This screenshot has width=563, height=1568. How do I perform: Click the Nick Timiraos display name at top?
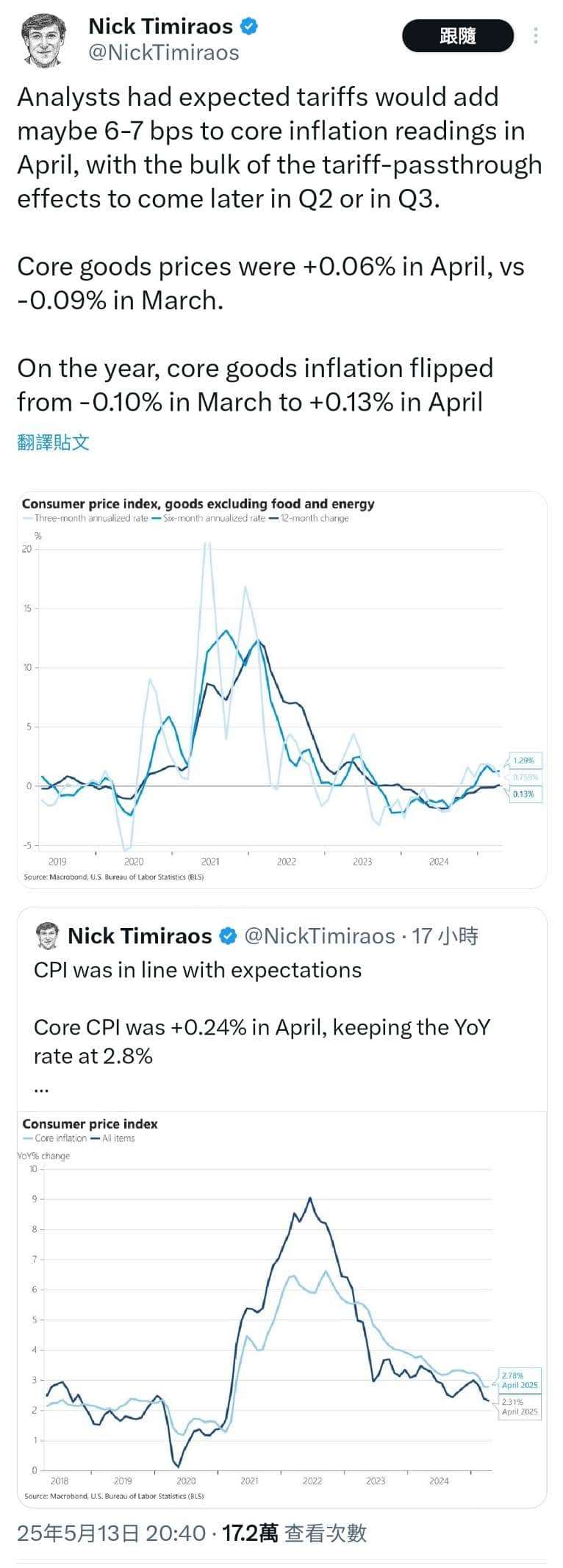(160, 26)
